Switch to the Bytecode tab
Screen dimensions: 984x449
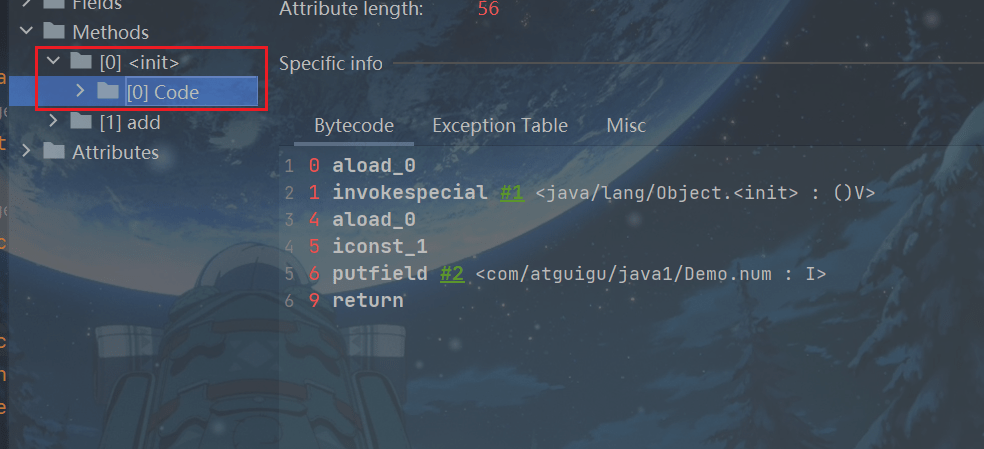tap(353, 126)
